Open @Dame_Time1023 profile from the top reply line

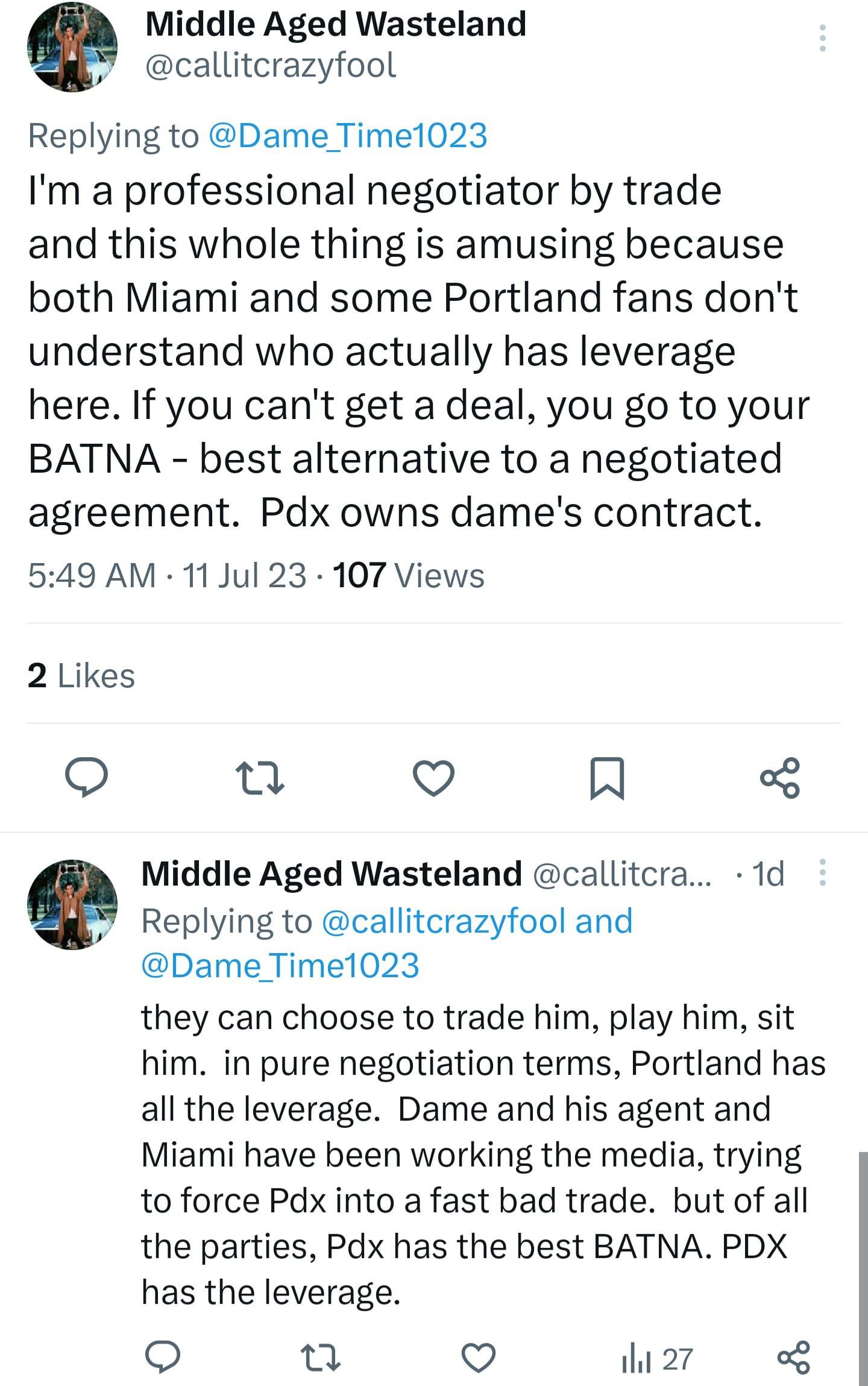[x=348, y=136]
